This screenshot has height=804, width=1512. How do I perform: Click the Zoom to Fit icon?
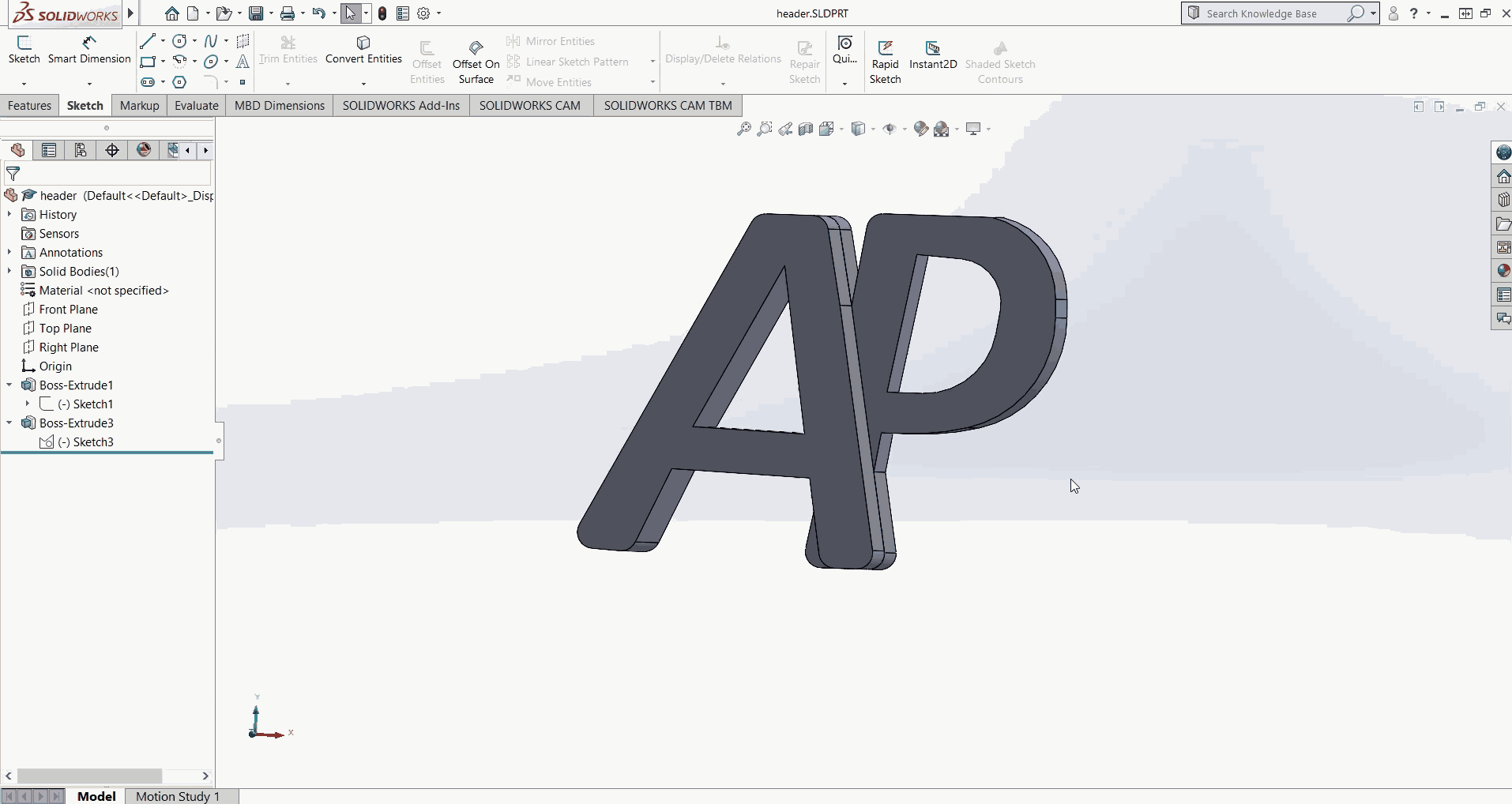(x=744, y=129)
